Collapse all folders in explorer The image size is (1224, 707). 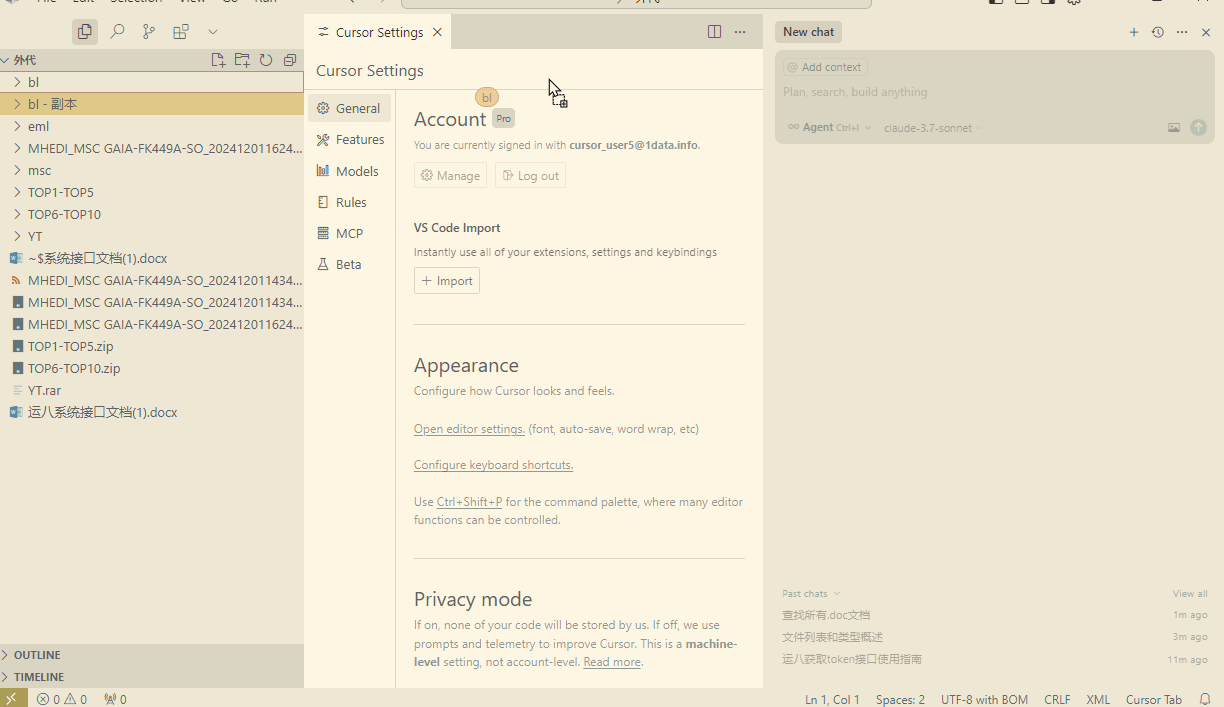click(x=290, y=60)
